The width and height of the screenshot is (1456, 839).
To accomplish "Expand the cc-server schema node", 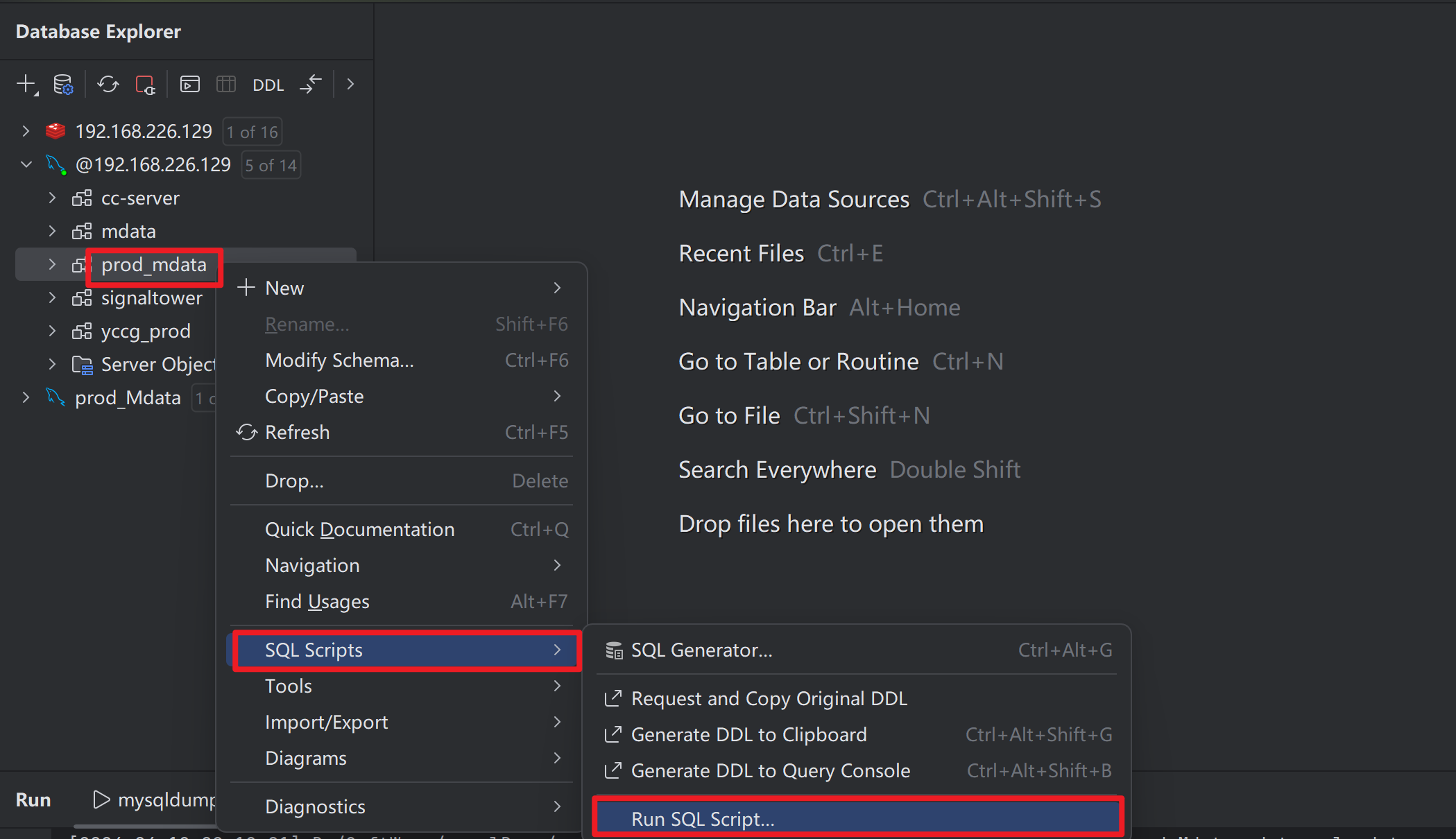I will pyautogui.click(x=52, y=198).
